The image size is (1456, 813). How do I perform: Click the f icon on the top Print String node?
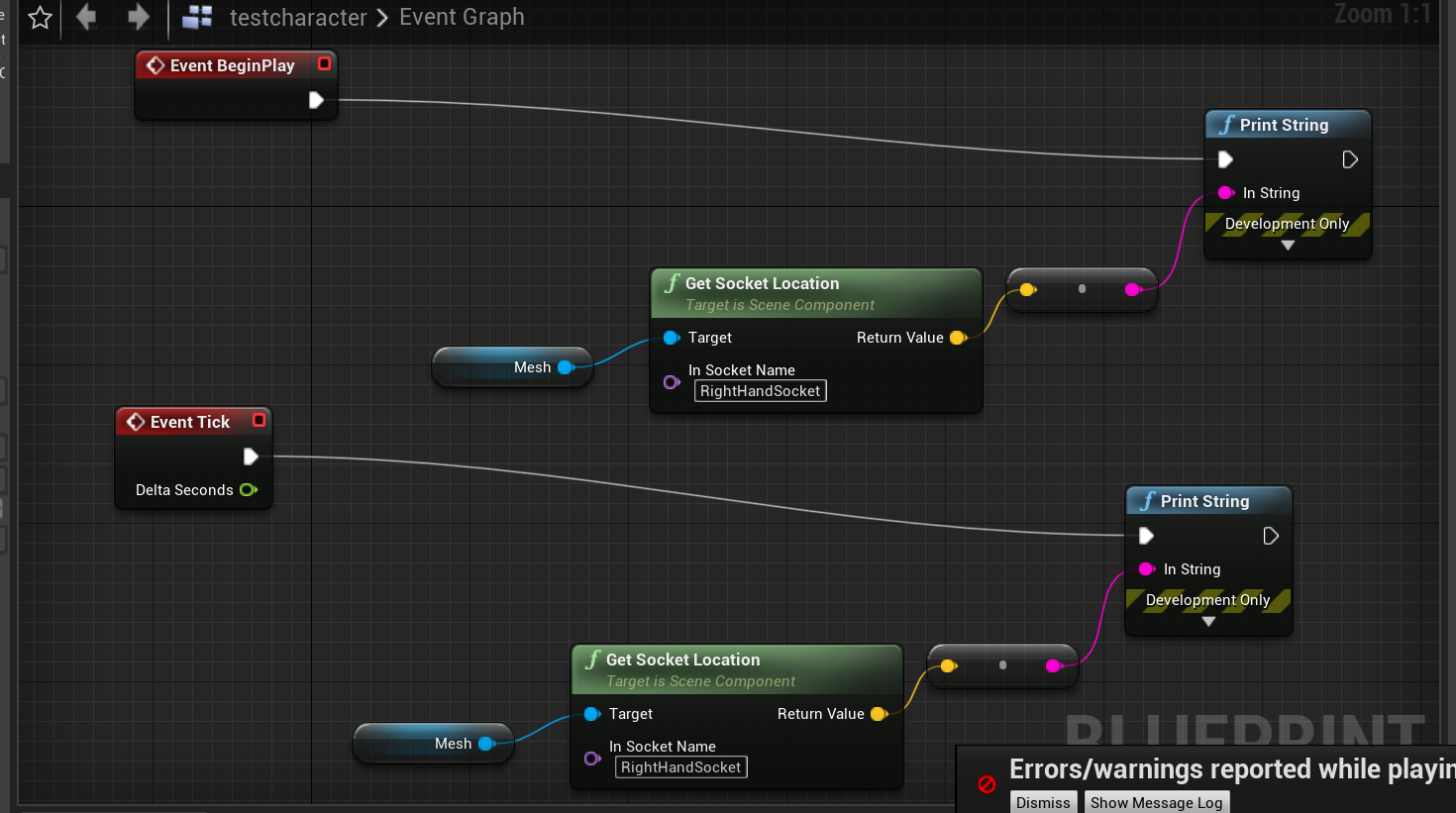[x=1225, y=125]
